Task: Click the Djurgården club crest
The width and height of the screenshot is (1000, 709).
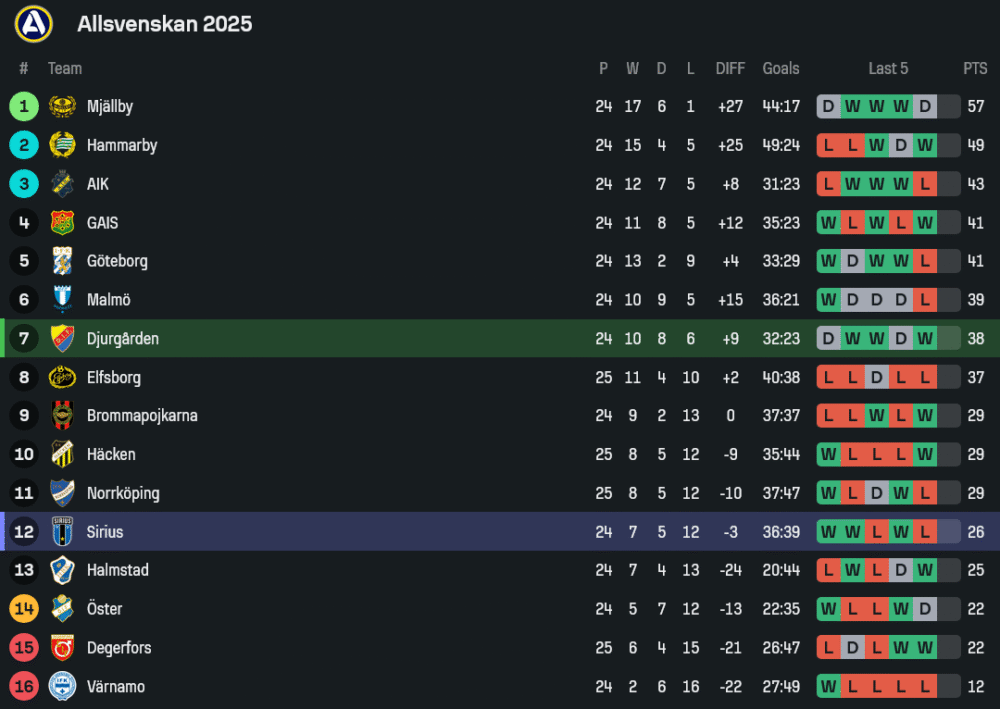Action: [62, 339]
